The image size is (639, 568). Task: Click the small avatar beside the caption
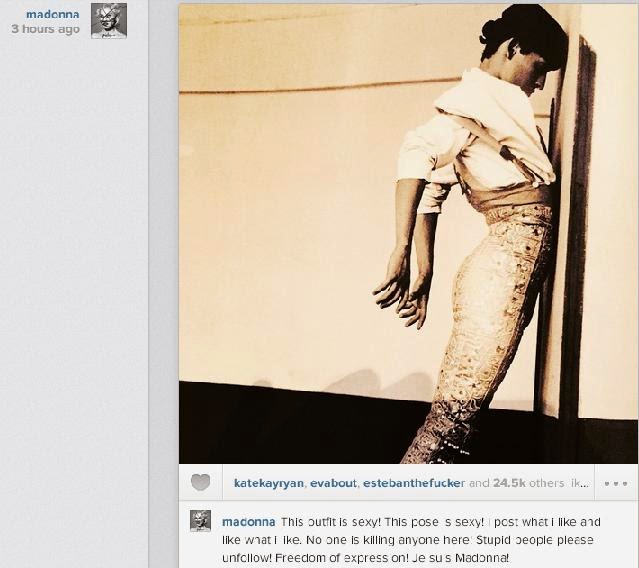click(201, 521)
